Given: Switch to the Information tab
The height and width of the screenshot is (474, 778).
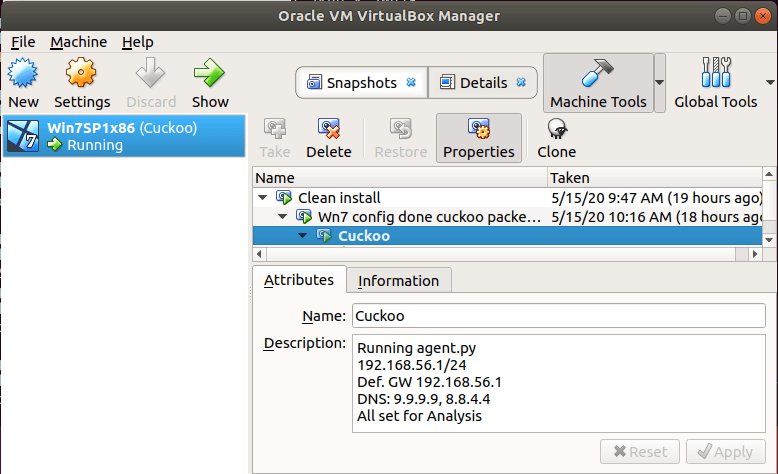Looking at the screenshot, I should click(398, 281).
